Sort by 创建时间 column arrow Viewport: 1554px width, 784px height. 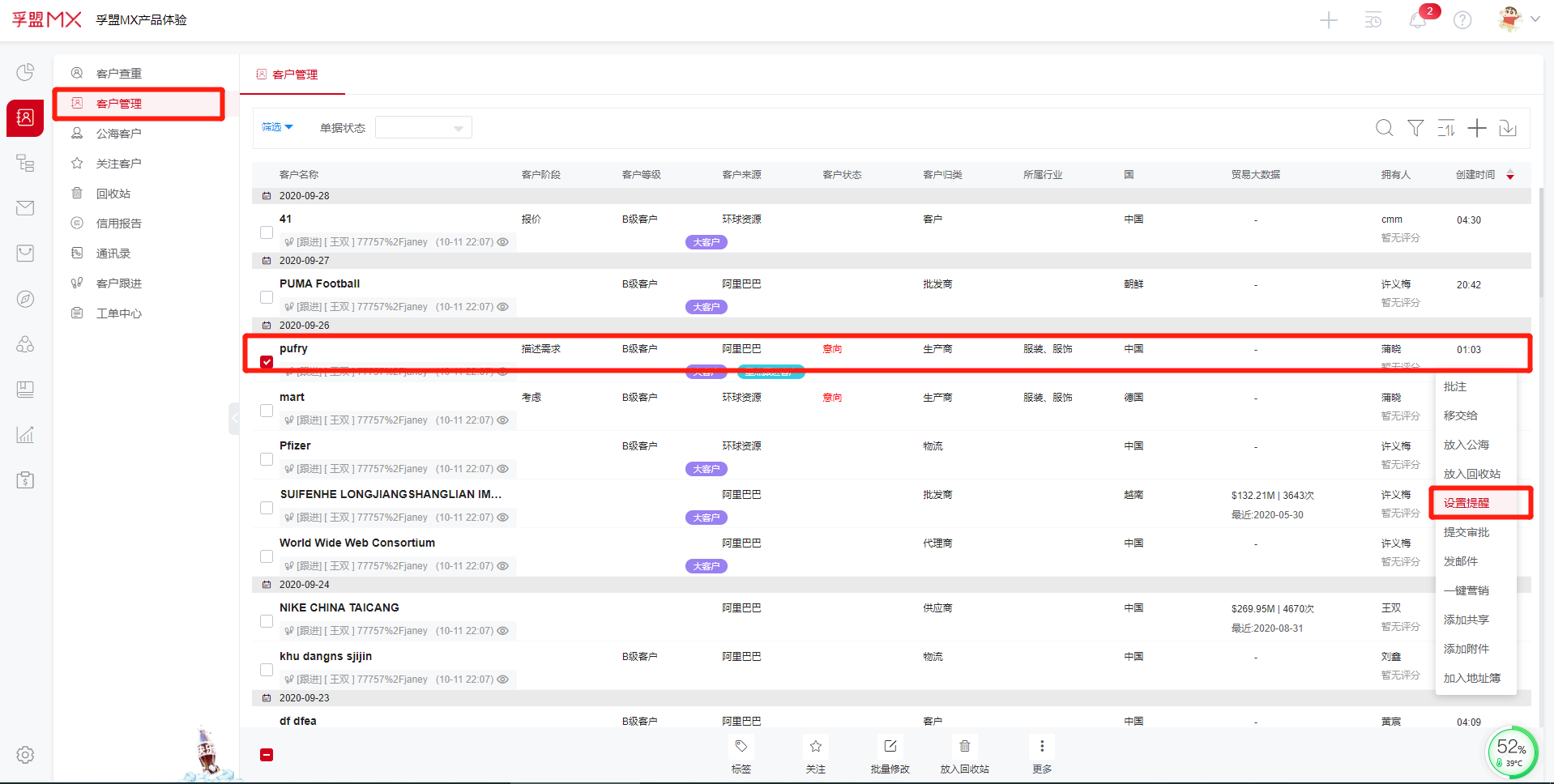pos(1510,175)
